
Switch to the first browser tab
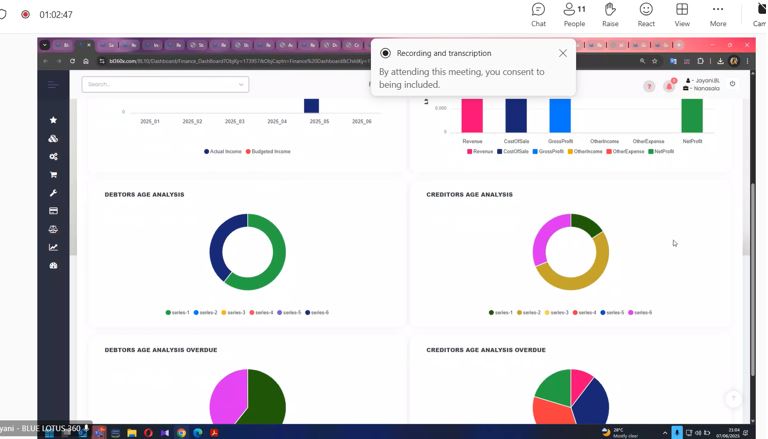(x=62, y=45)
